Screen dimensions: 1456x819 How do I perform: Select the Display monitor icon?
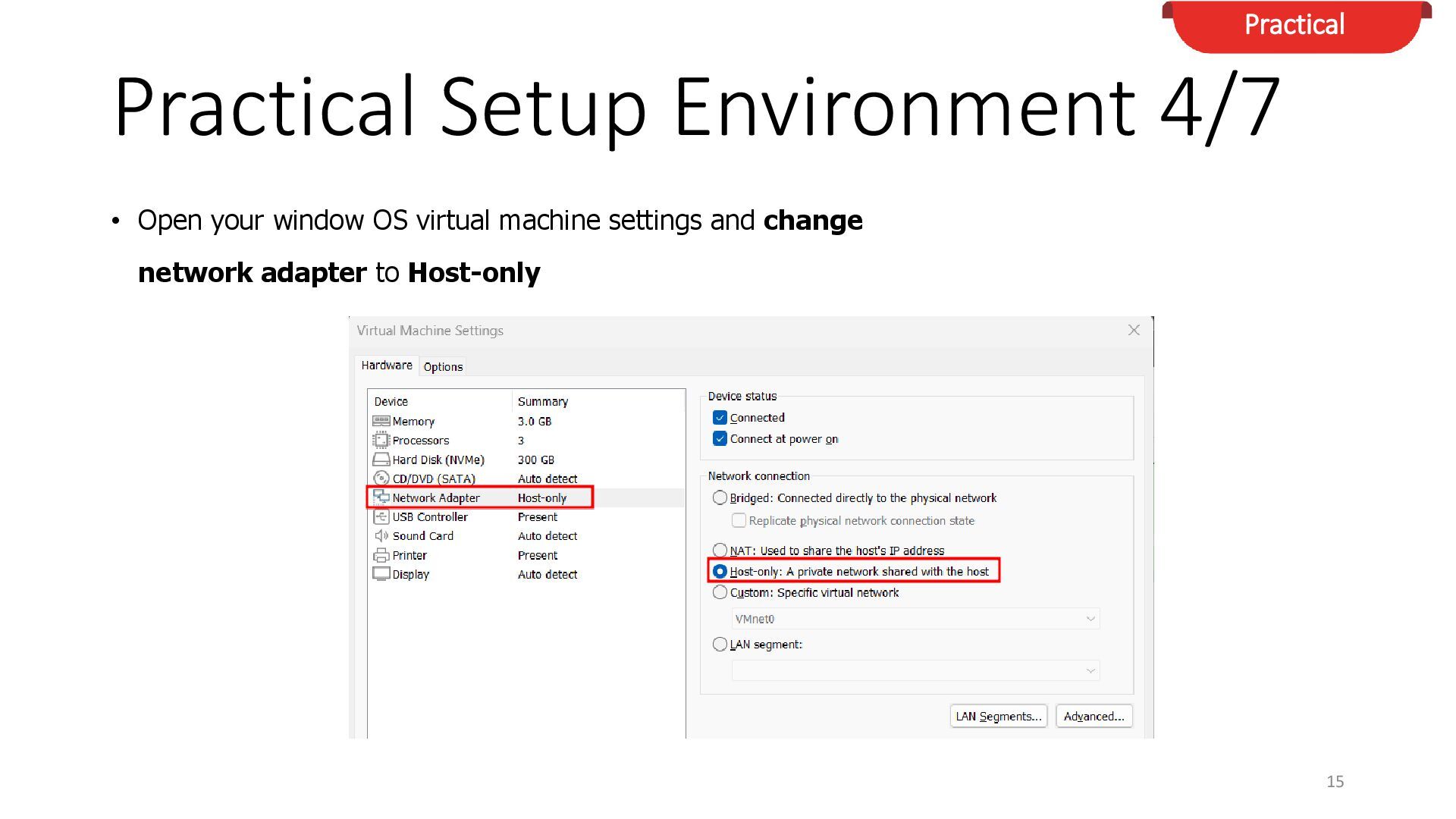[x=381, y=574]
